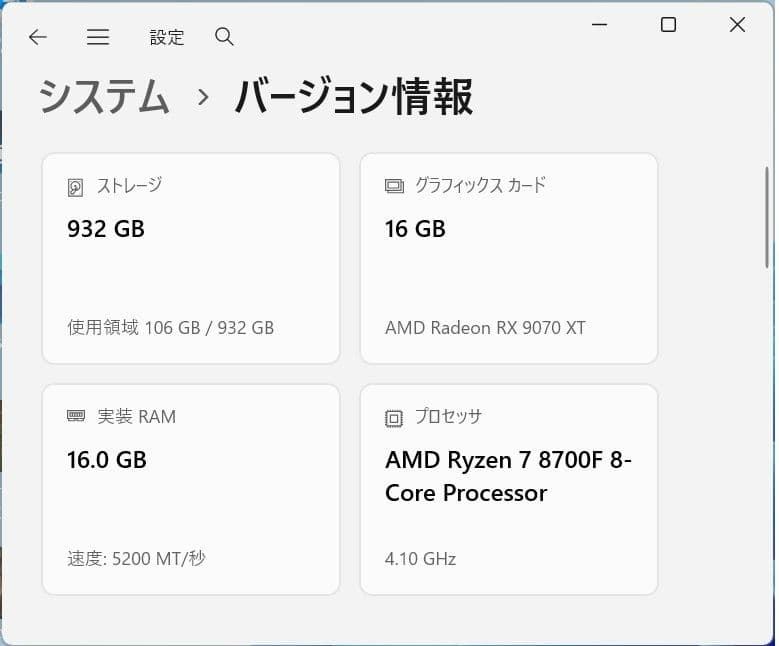This screenshot has width=779, height=646.
Task: Open the ストレージ 932 GB card
Action: click(191, 258)
